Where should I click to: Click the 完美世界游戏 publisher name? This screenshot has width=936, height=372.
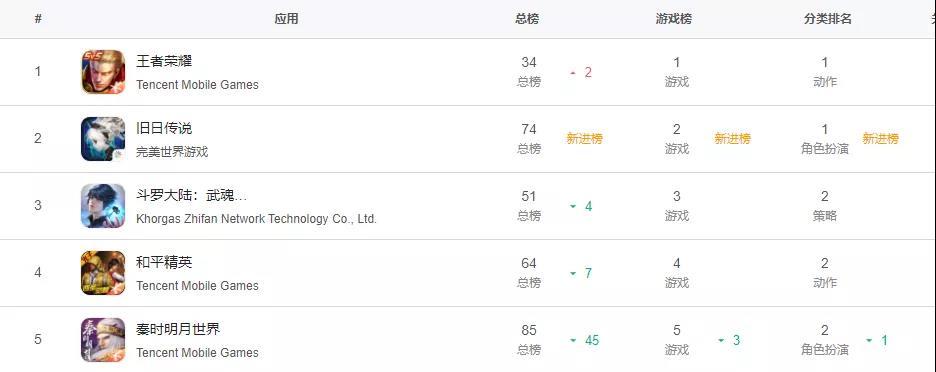(172, 152)
